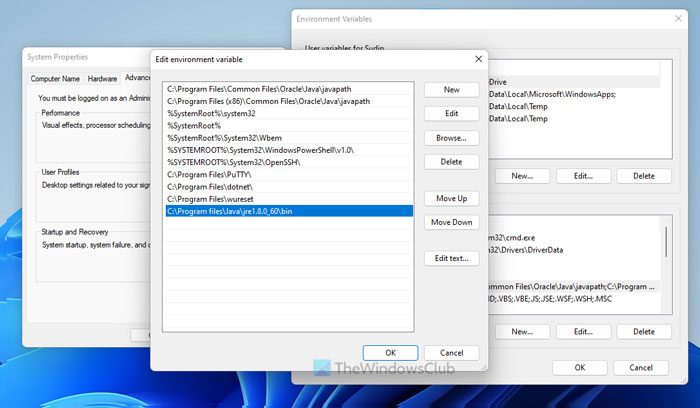Click New... under System variables in Environment Variables
Viewport: 700px width, 408px height.
522,332
